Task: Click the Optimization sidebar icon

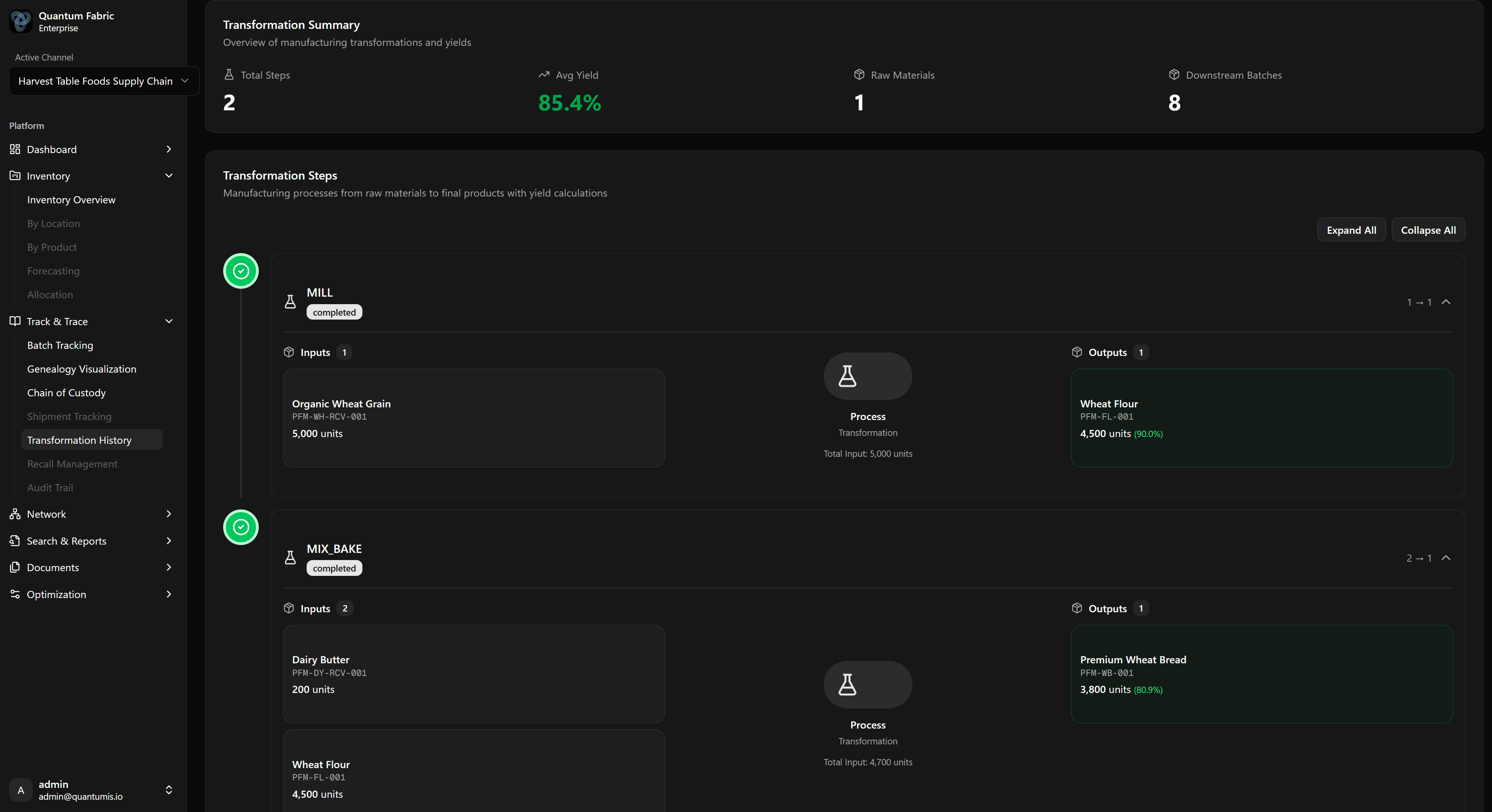Action: [x=15, y=594]
